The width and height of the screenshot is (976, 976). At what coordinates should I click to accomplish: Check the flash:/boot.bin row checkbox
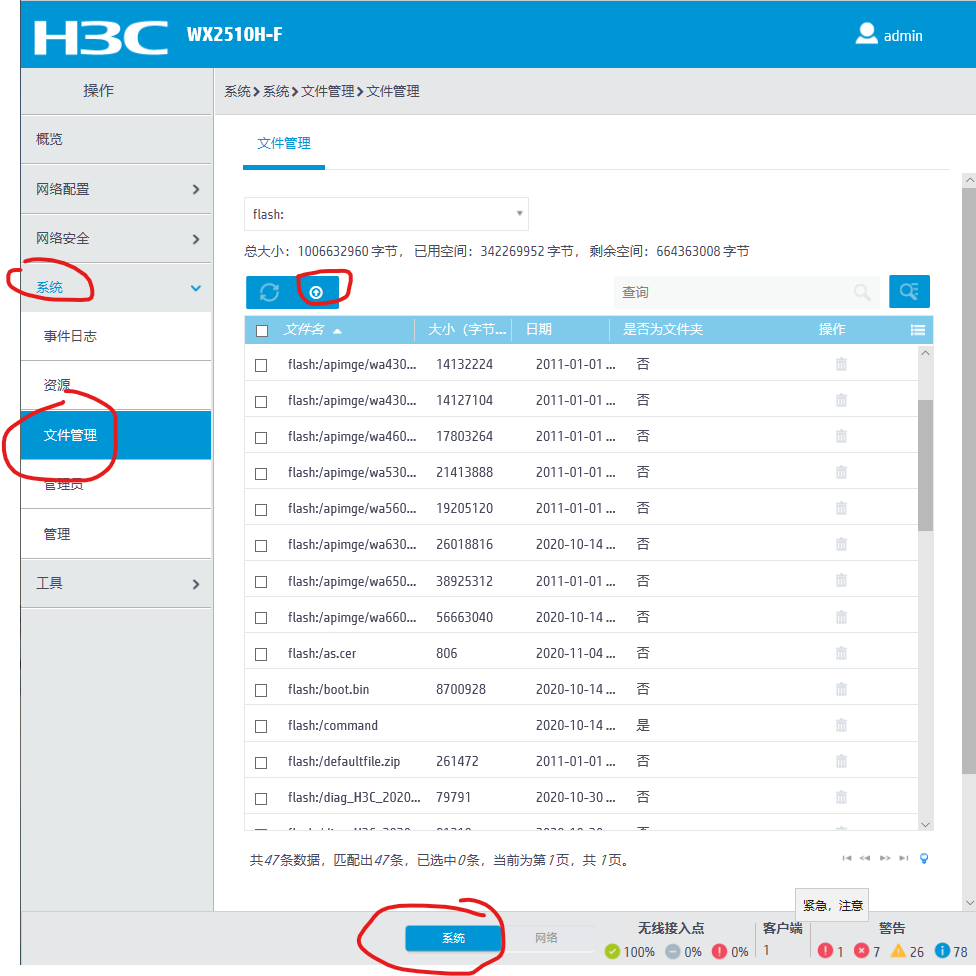[261, 689]
